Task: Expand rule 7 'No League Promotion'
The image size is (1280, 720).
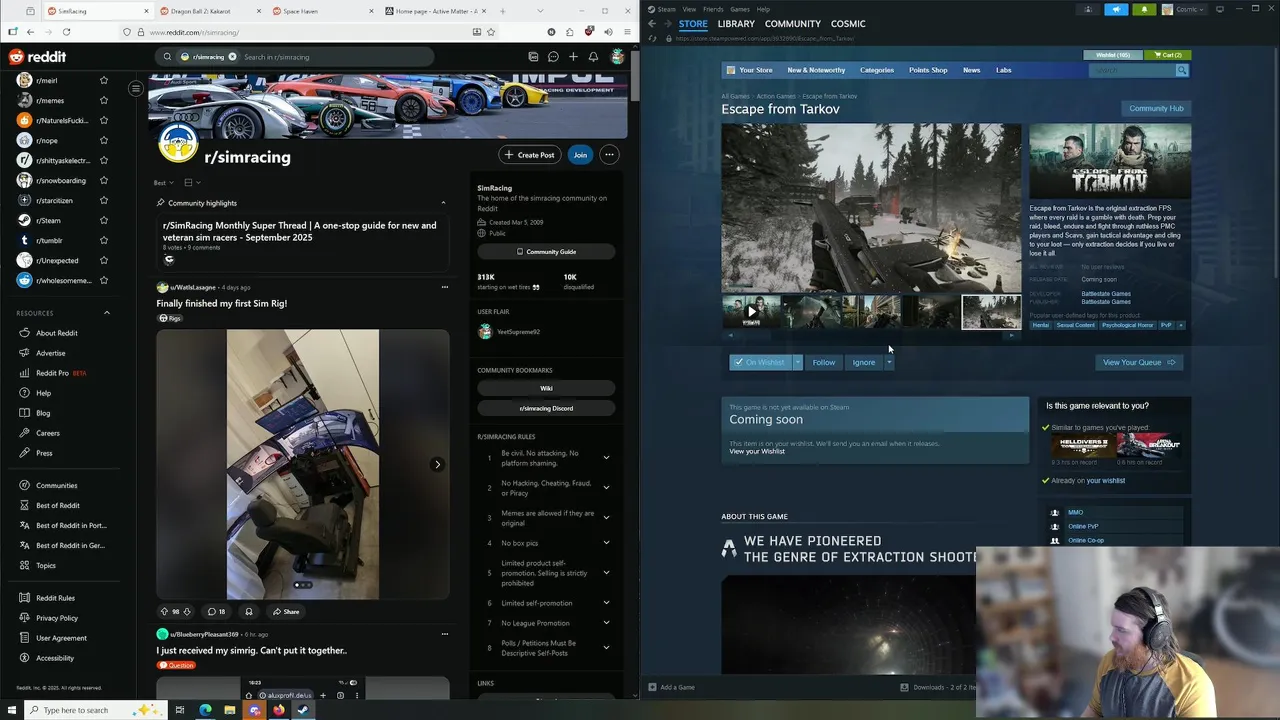Action: 606,623
